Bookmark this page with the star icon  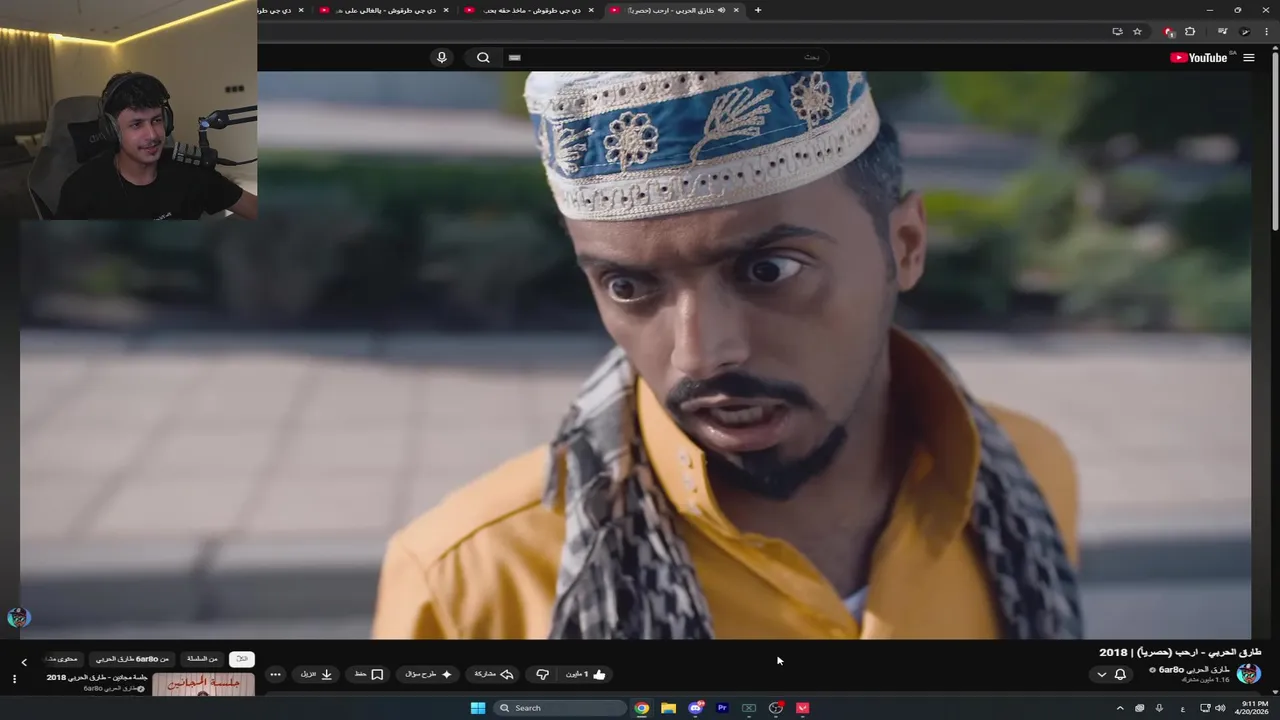tap(1137, 32)
